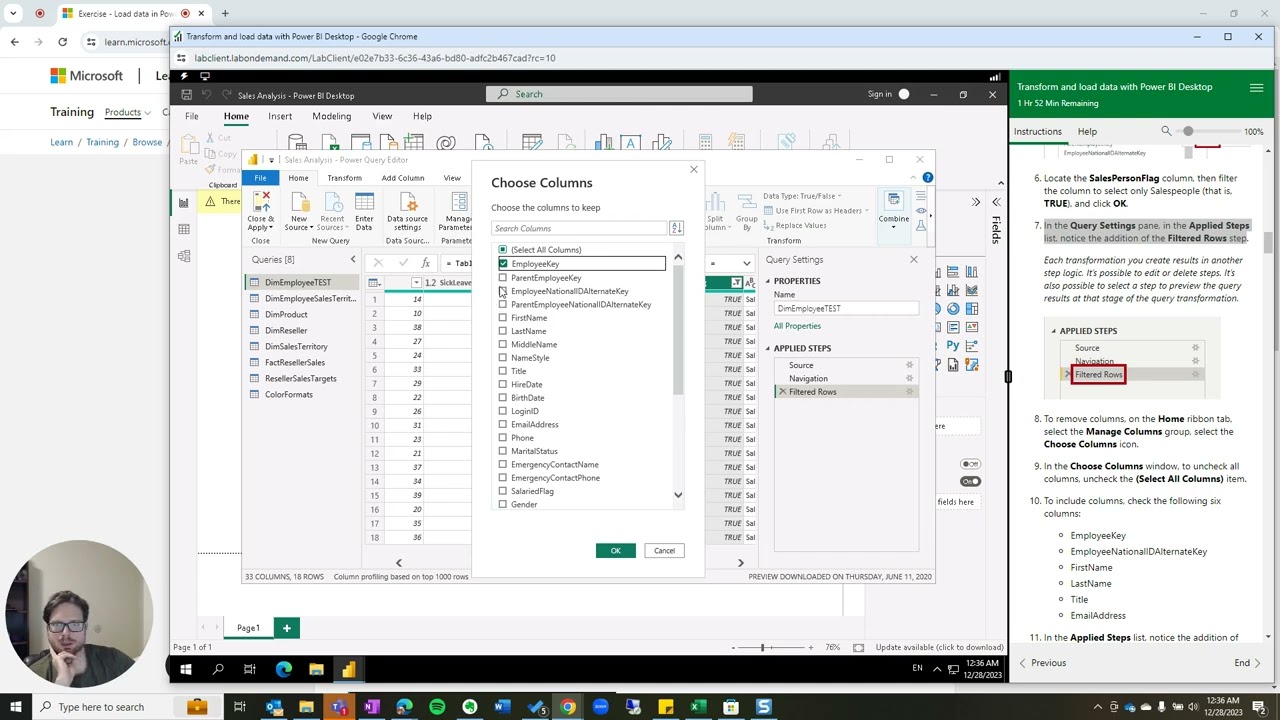Open the Modeling tab in Power BI Desktop

(x=331, y=116)
